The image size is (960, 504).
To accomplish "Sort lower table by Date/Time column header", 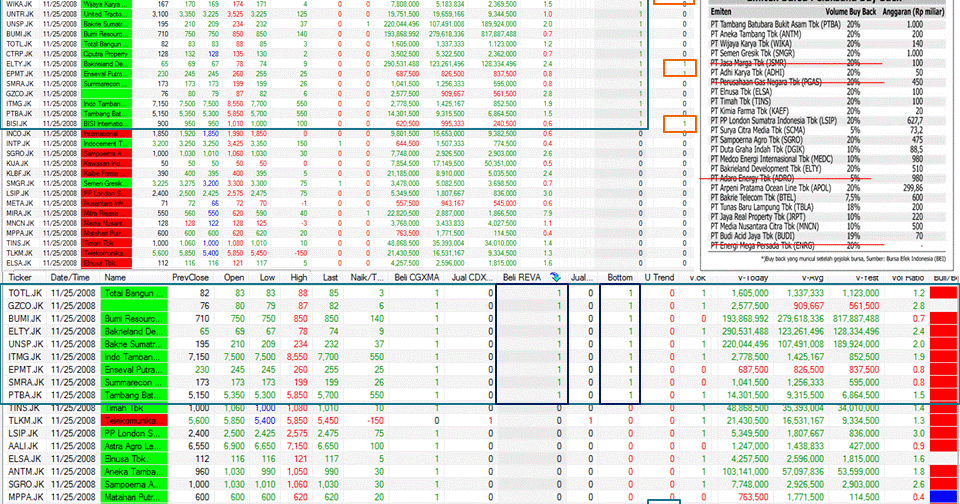I will click(x=70, y=277).
